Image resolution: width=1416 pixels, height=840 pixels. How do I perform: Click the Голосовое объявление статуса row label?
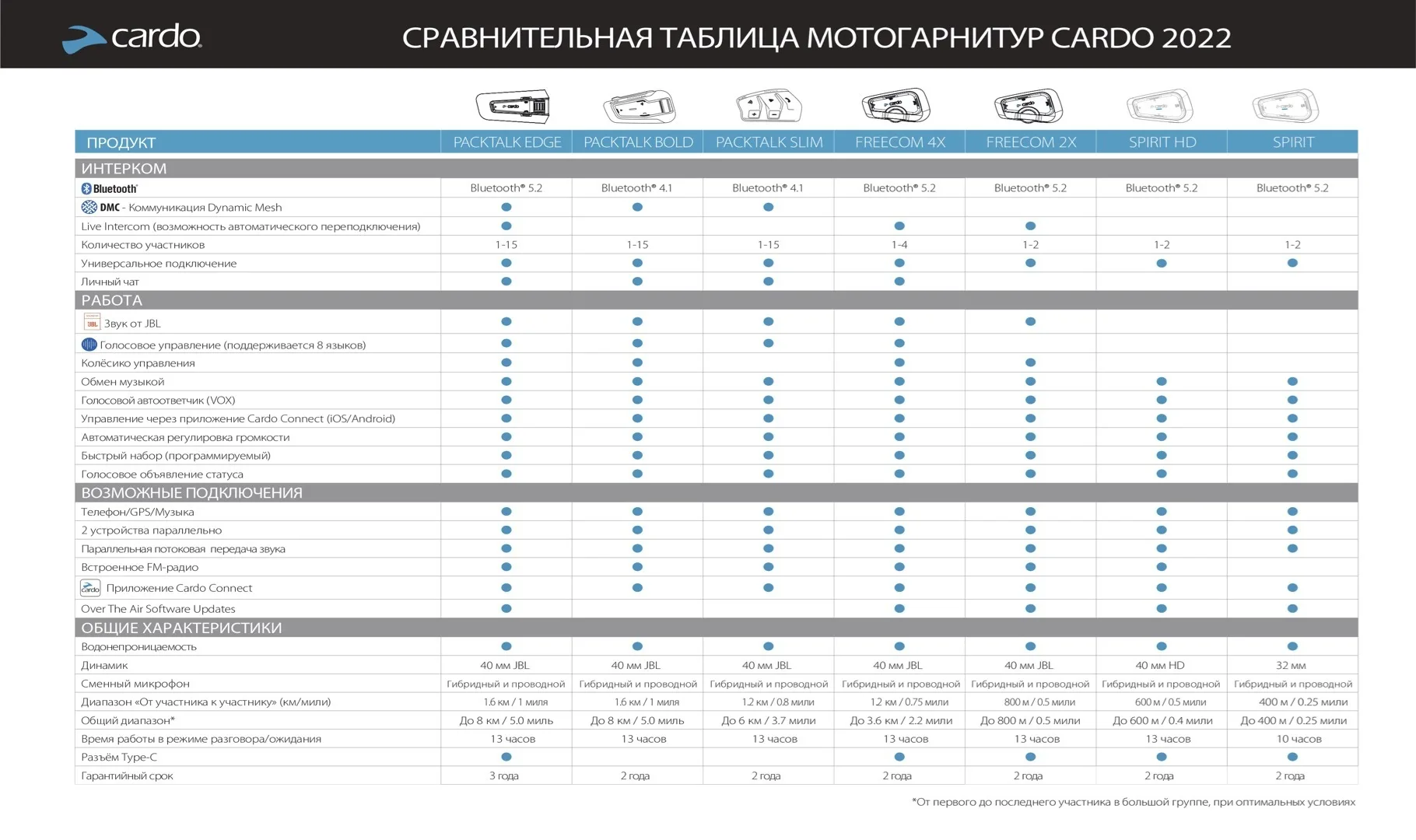tap(162, 474)
